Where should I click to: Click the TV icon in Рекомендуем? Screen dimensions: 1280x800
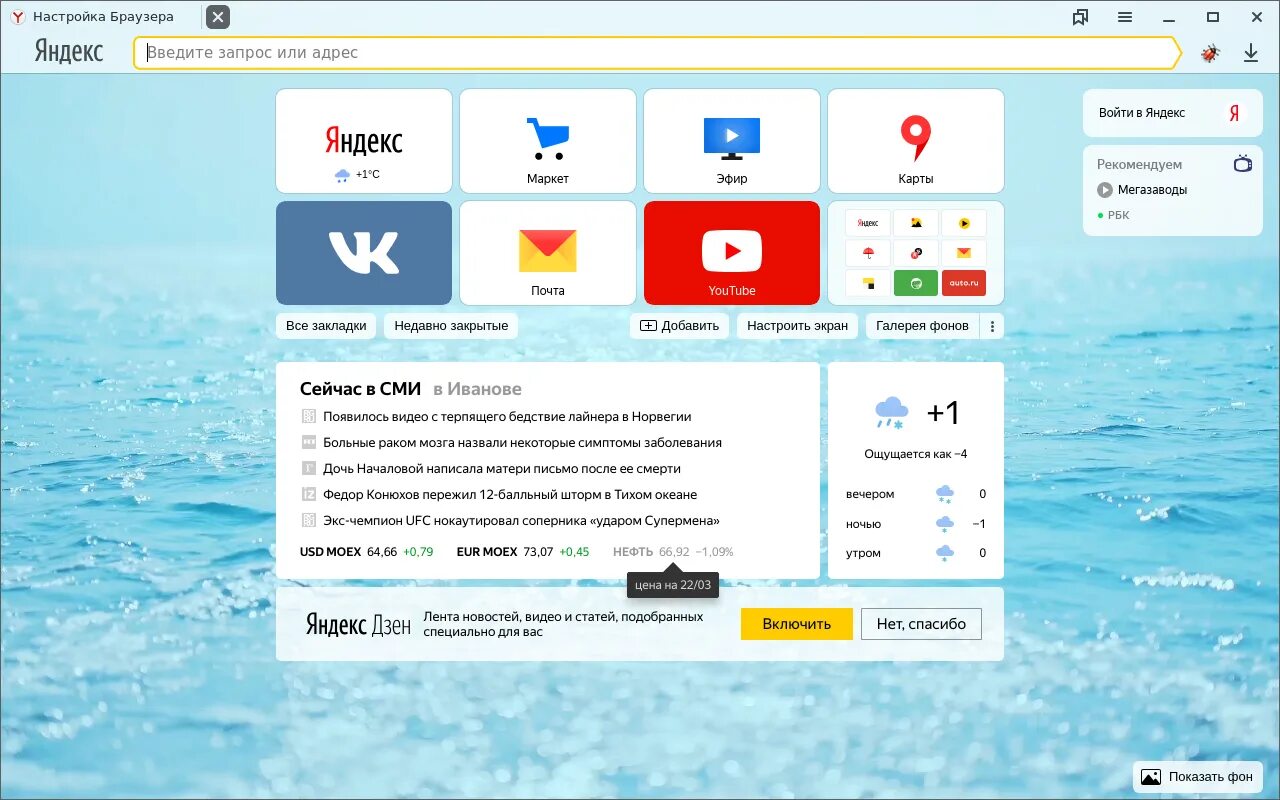pyautogui.click(x=1243, y=164)
